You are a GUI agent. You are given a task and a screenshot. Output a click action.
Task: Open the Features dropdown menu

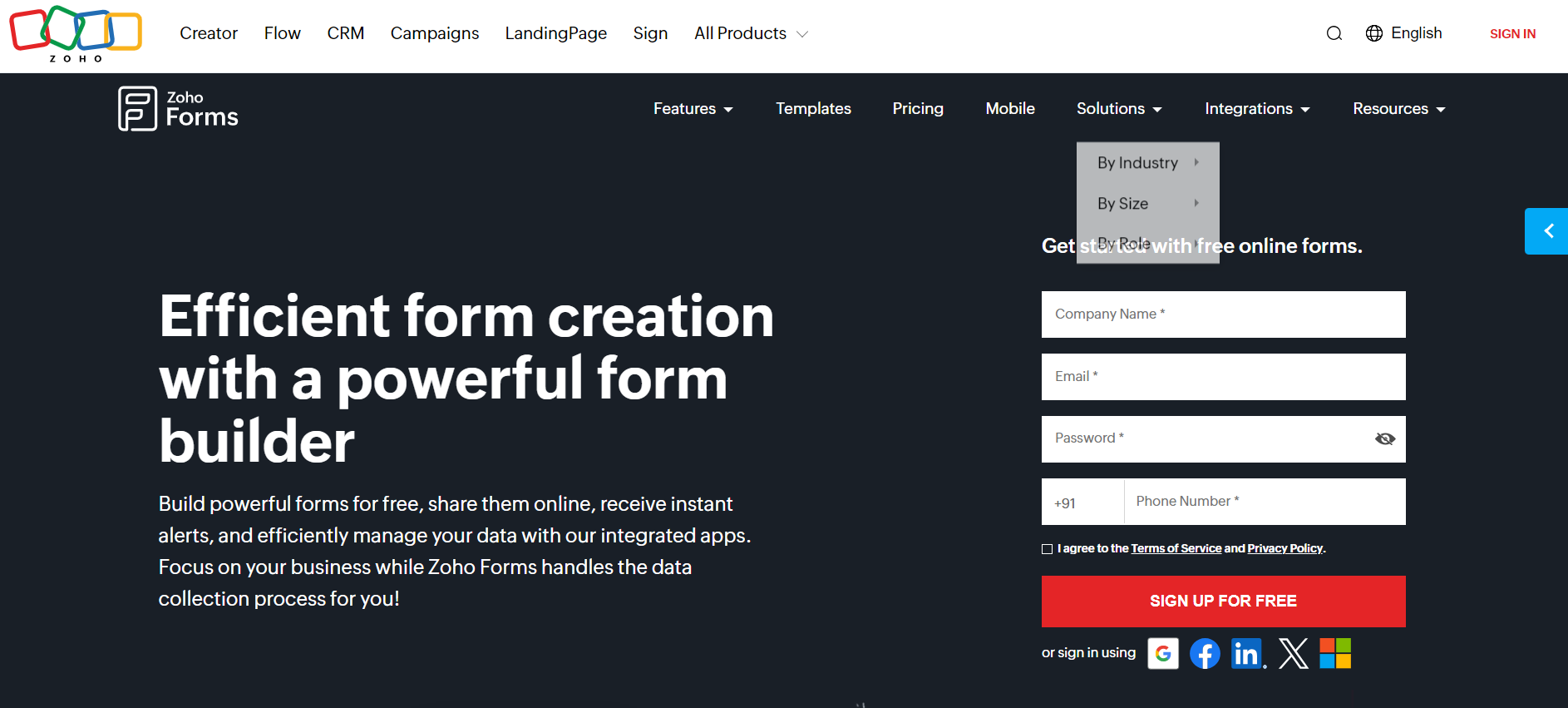(x=693, y=109)
